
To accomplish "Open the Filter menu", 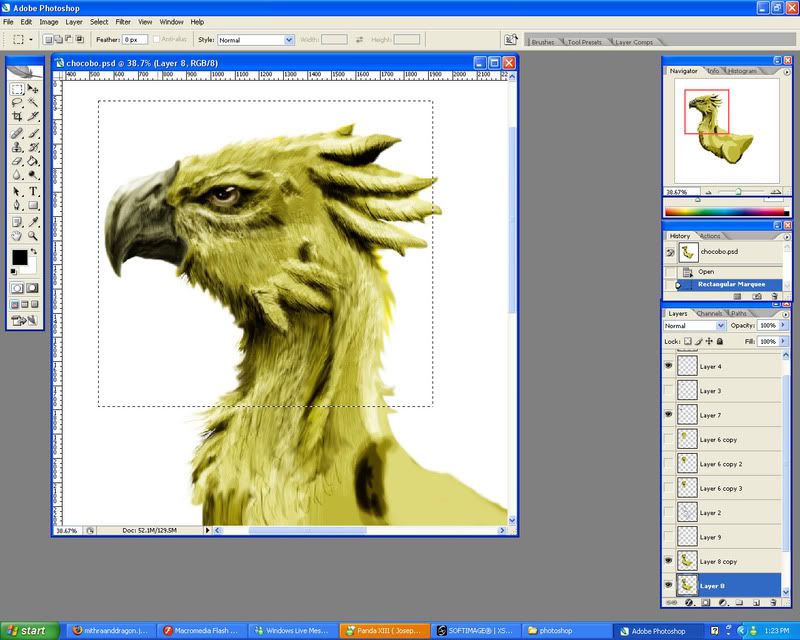I will (x=123, y=22).
